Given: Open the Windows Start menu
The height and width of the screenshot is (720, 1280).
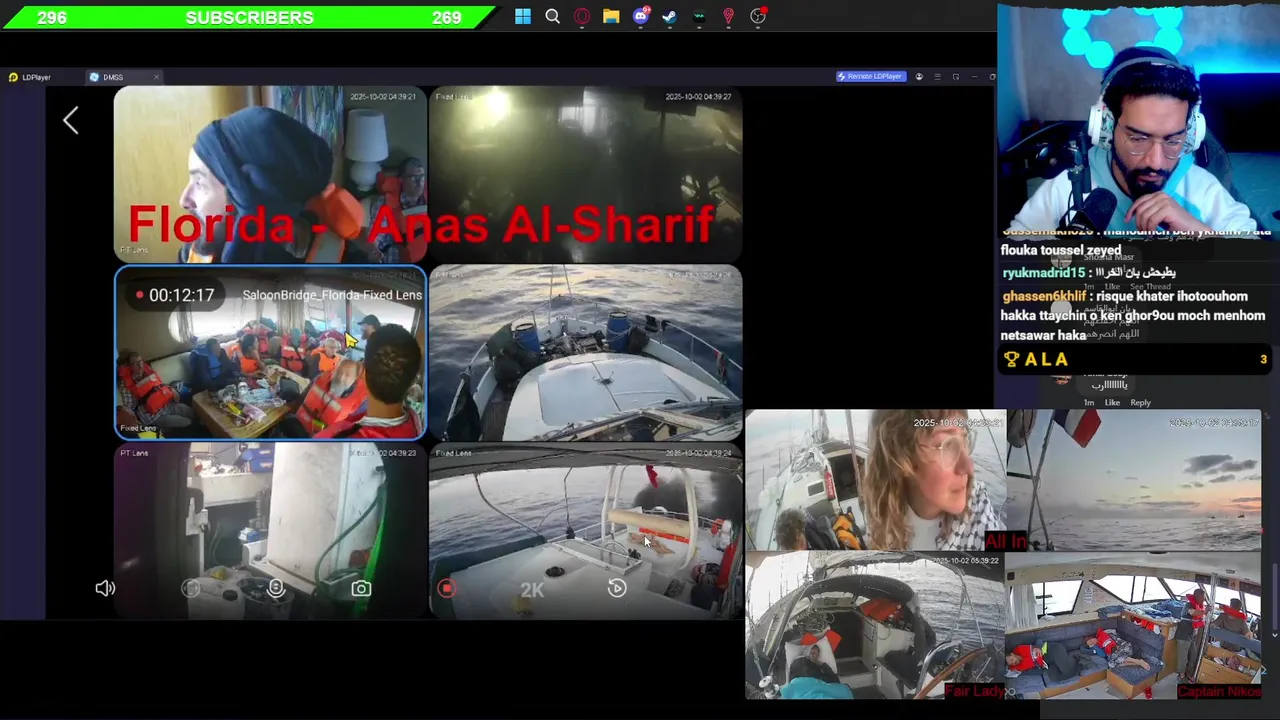Looking at the screenshot, I should pyautogui.click(x=523, y=16).
